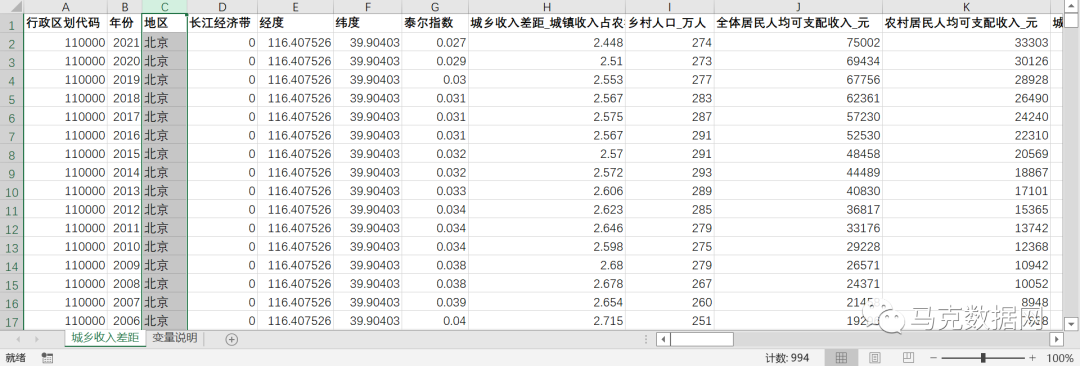The height and width of the screenshot is (366, 1080).
Task: Click the 就绪 status indicator
Action: click(15, 358)
